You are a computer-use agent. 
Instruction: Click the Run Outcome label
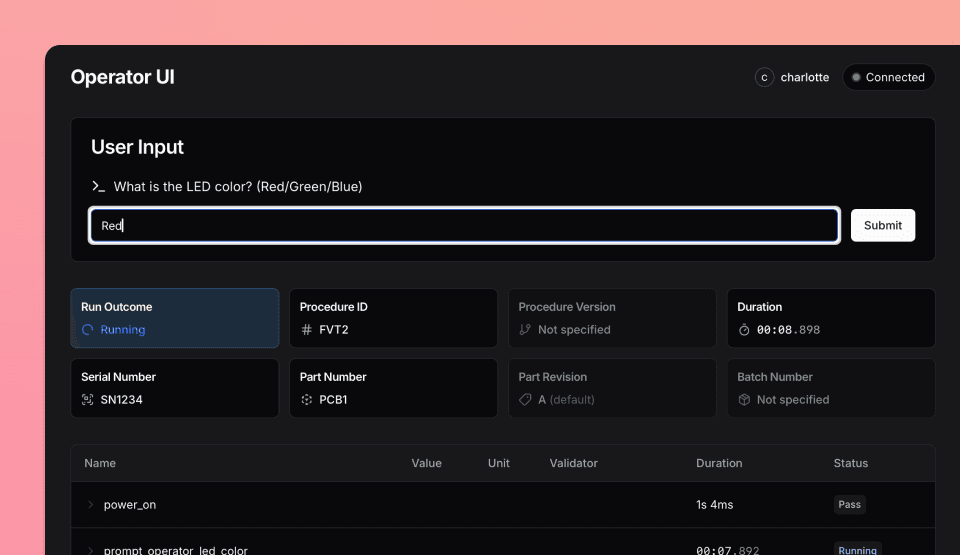click(116, 307)
